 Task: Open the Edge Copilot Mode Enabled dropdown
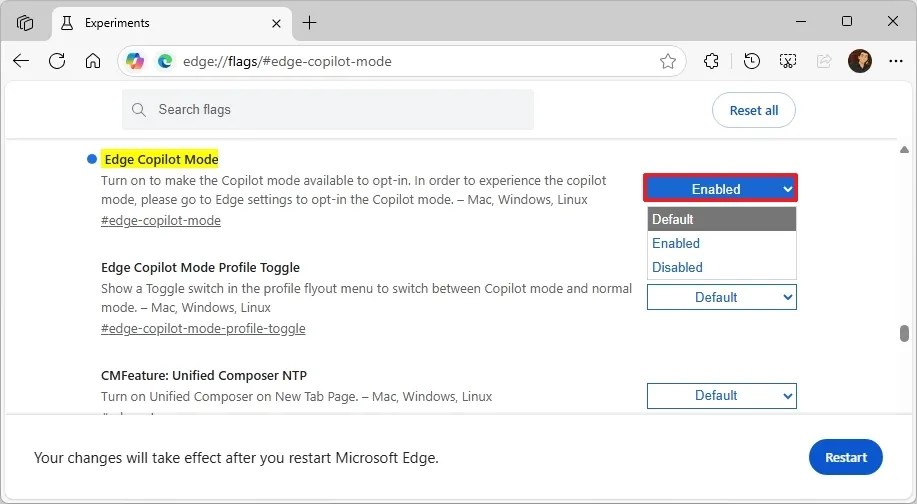(721, 188)
